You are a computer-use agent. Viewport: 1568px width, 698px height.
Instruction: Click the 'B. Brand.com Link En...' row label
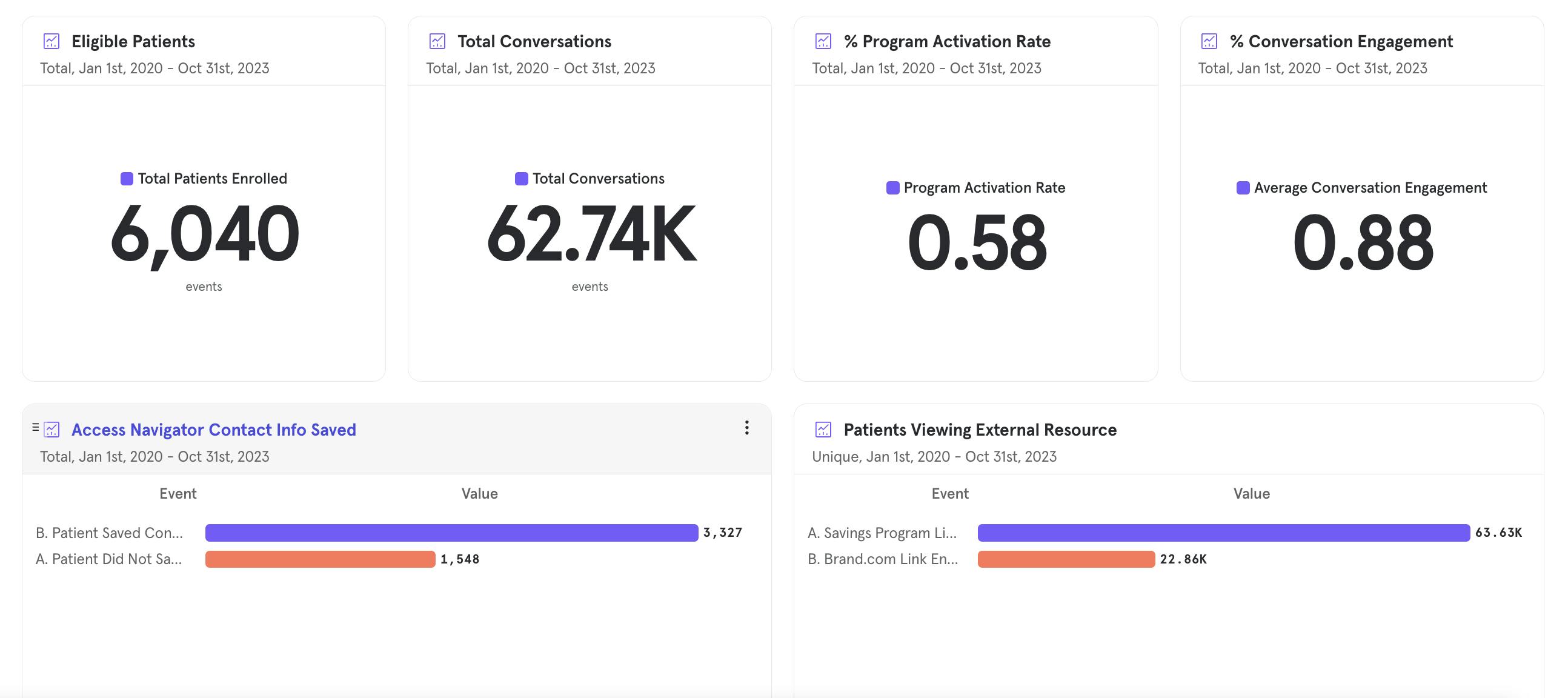click(883, 559)
